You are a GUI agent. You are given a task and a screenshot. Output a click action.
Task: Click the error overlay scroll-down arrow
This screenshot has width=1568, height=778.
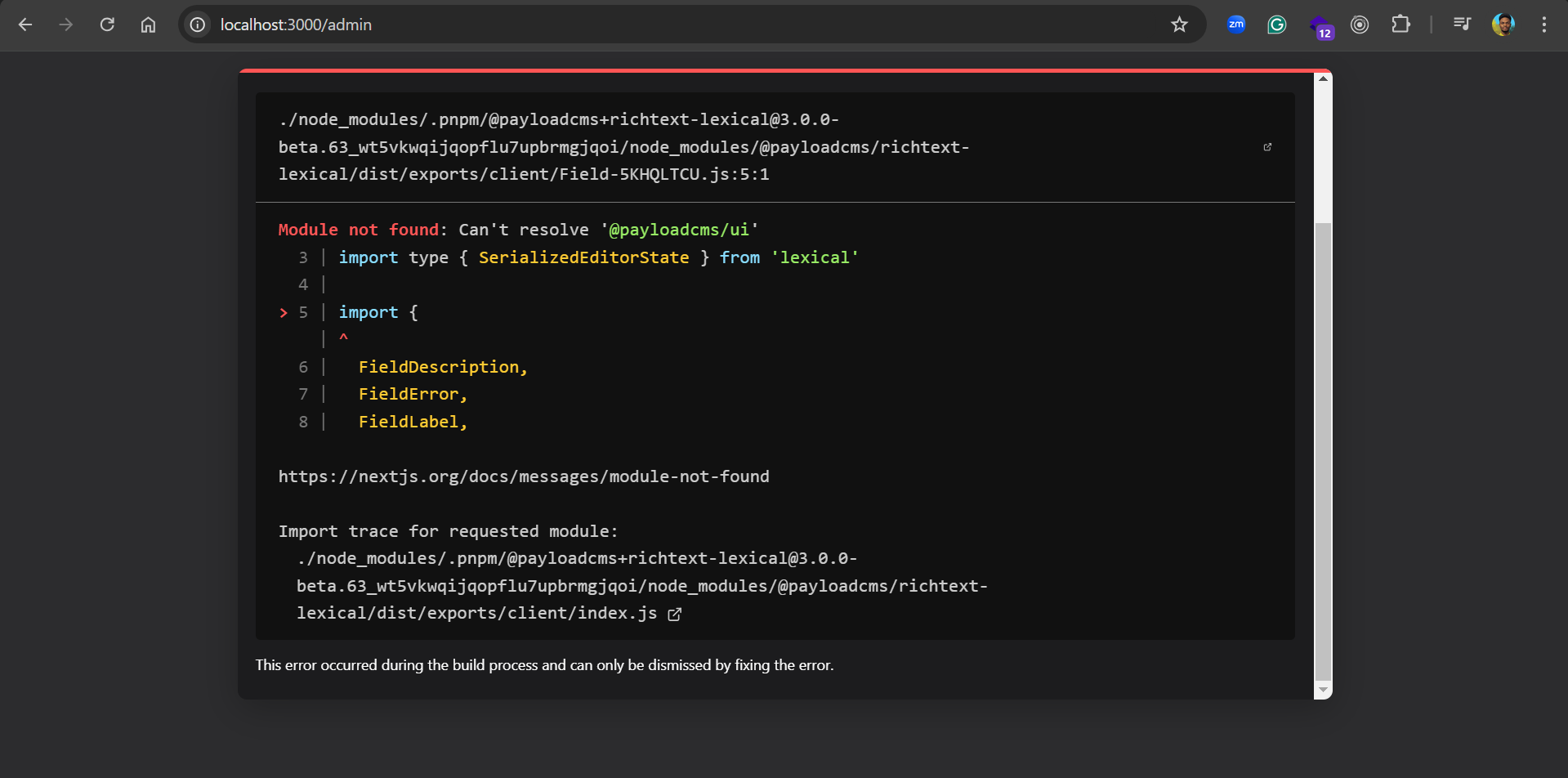coord(1323,691)
